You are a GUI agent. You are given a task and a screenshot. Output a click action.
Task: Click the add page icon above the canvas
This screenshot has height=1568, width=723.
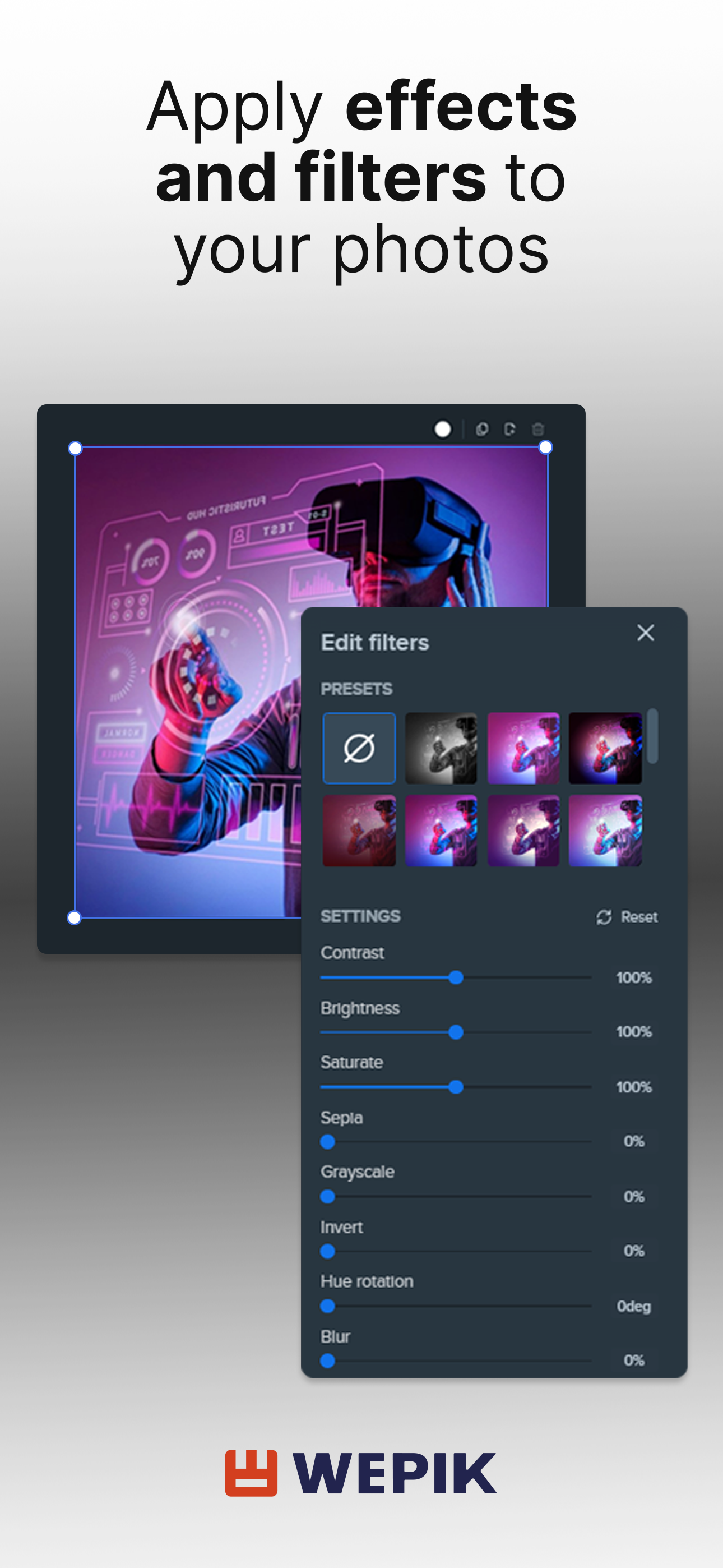pos(510,430)
